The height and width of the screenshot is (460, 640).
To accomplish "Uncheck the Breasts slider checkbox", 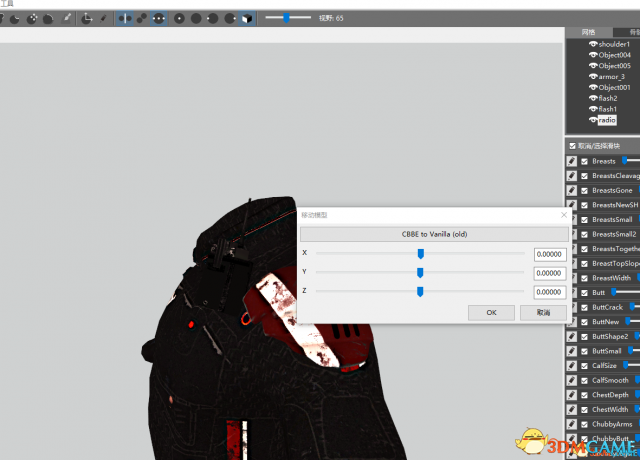I will (x=584, y=161).
